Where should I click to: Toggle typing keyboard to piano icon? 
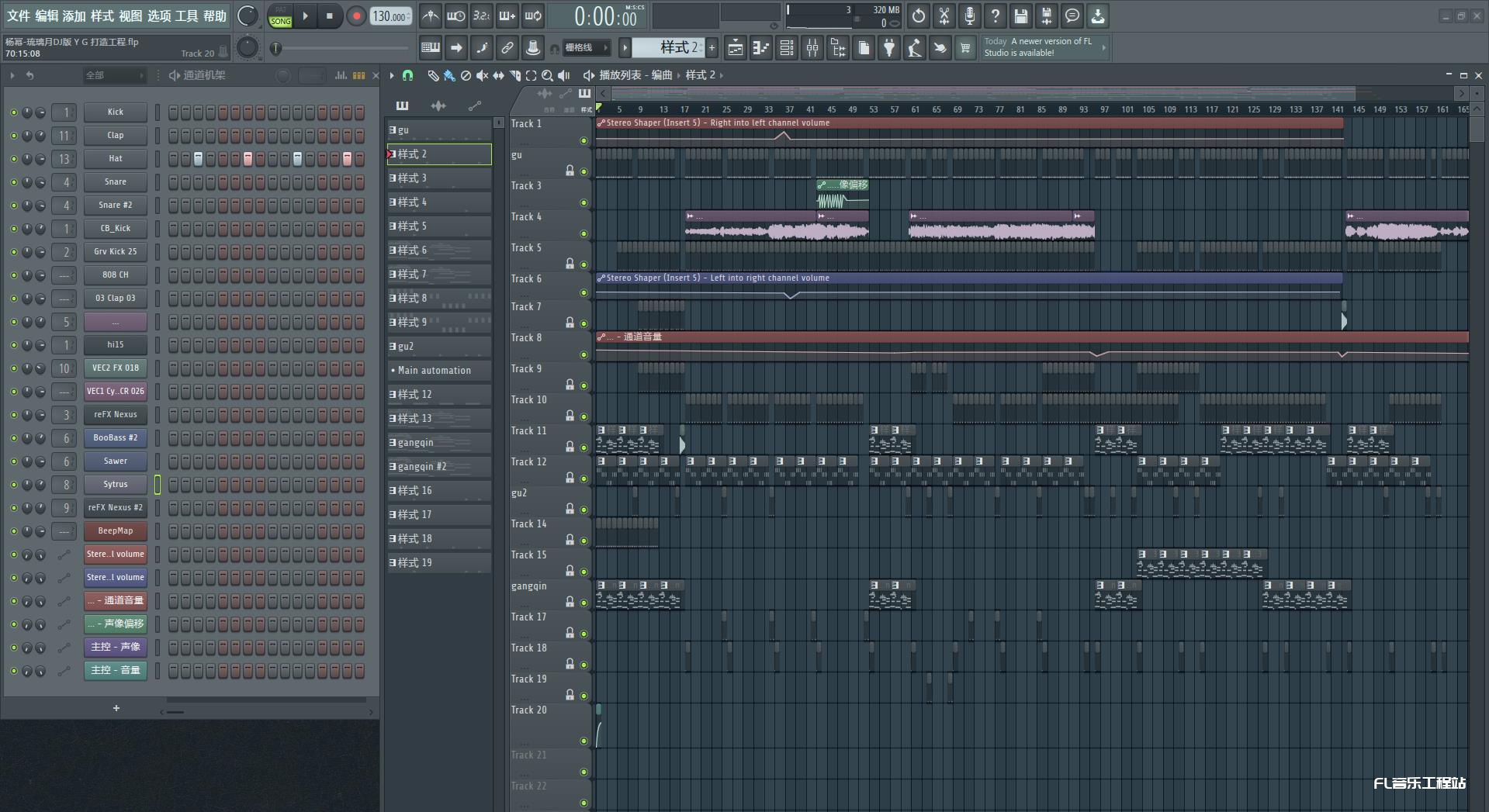tap(431, 48)
